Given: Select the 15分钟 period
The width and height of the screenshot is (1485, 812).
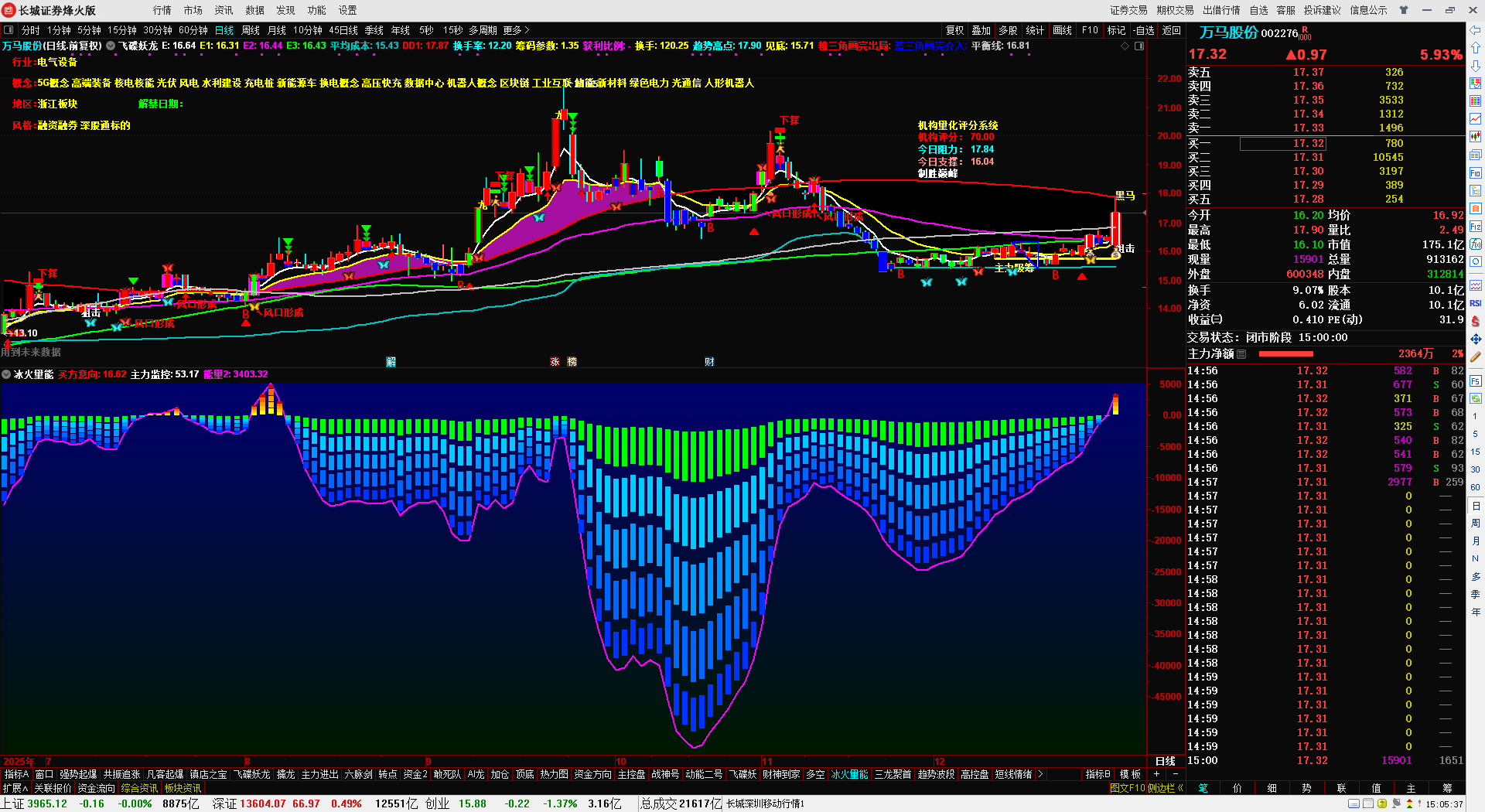Looking at the screenshot, I should click(x=122, y=30).
